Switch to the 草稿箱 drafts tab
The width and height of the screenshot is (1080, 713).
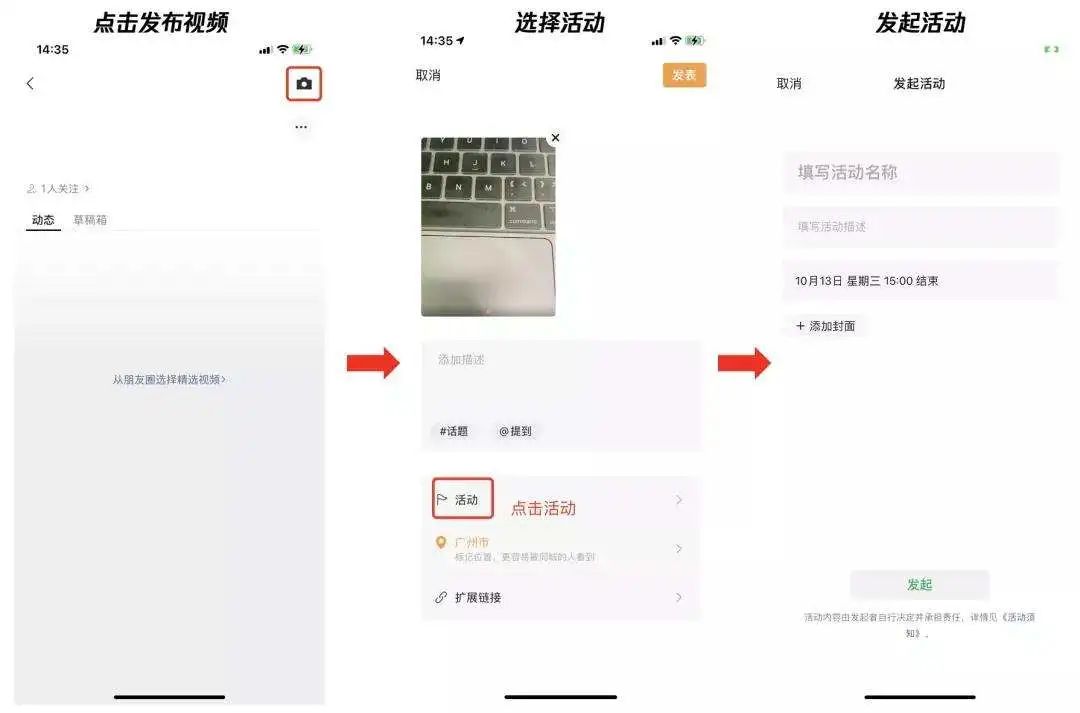(90, 220)
